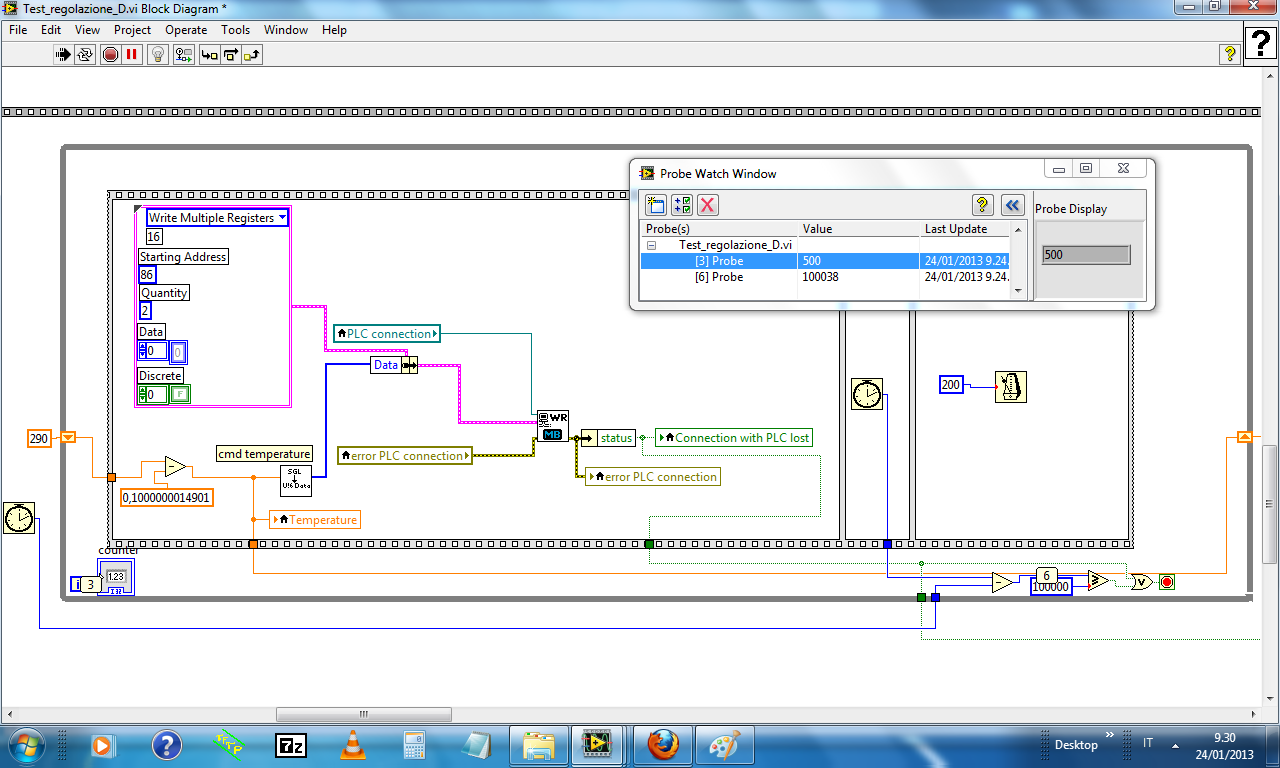Click the Connection with PLC lost variable

tap(734, 437)
